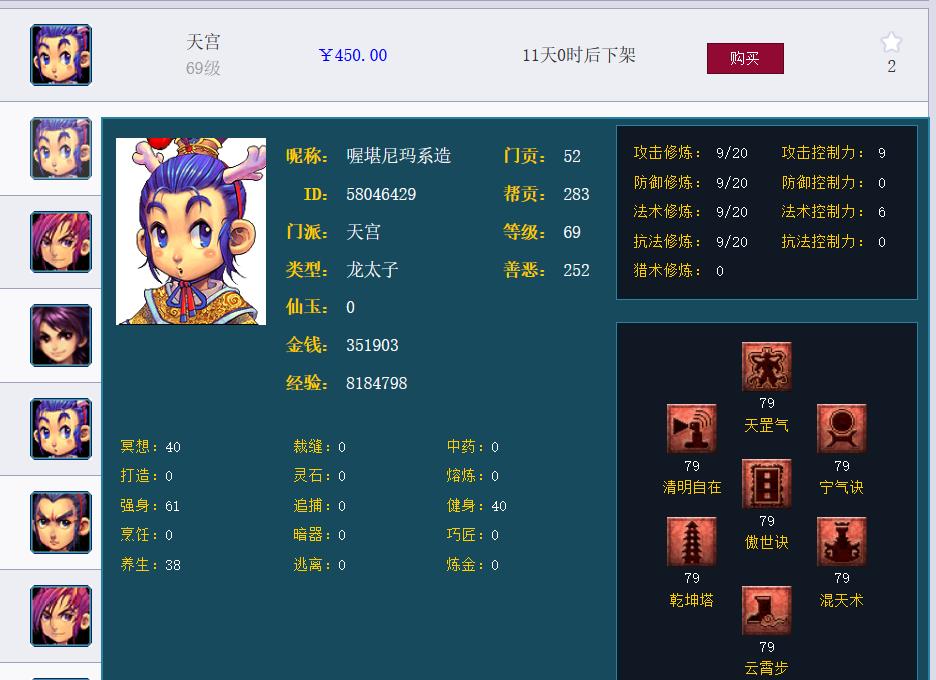This screenshot has width=936, height=680.
Task: Select the 清明自在 skill icon
Action: pos(691,428)
